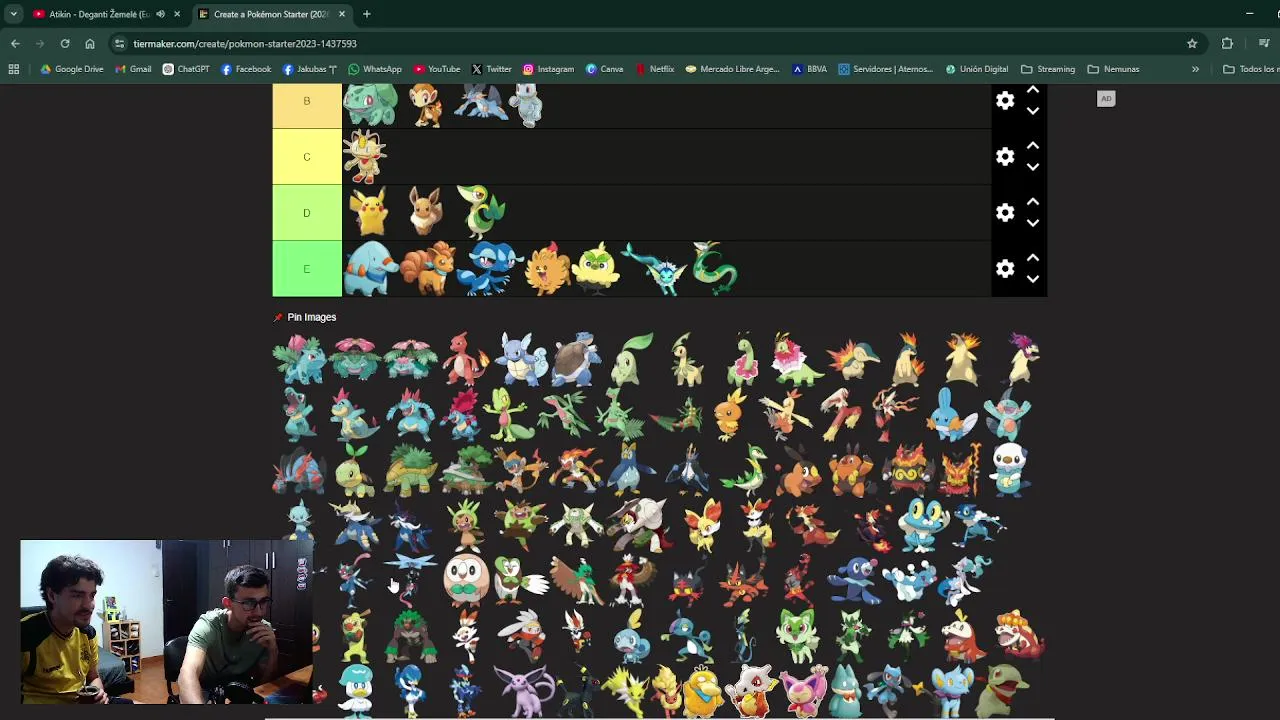Pick Serperior in tier E

point(714,268)
